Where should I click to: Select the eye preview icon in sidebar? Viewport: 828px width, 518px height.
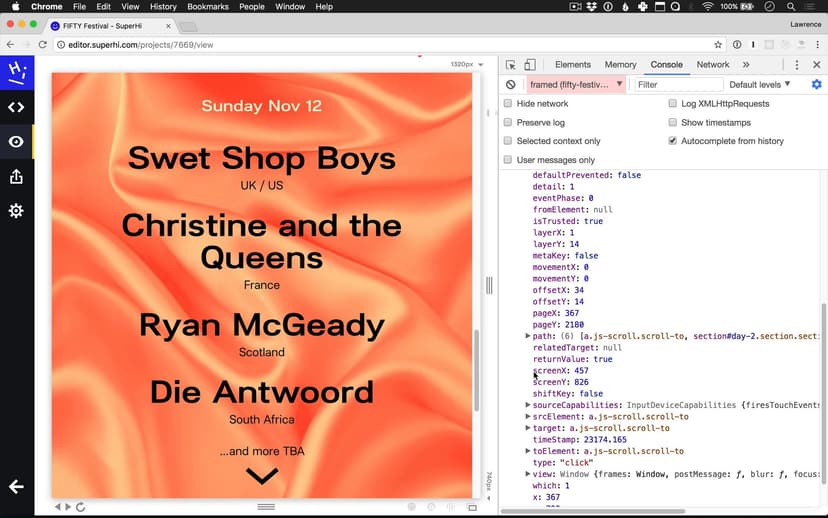tap(17, 142)
